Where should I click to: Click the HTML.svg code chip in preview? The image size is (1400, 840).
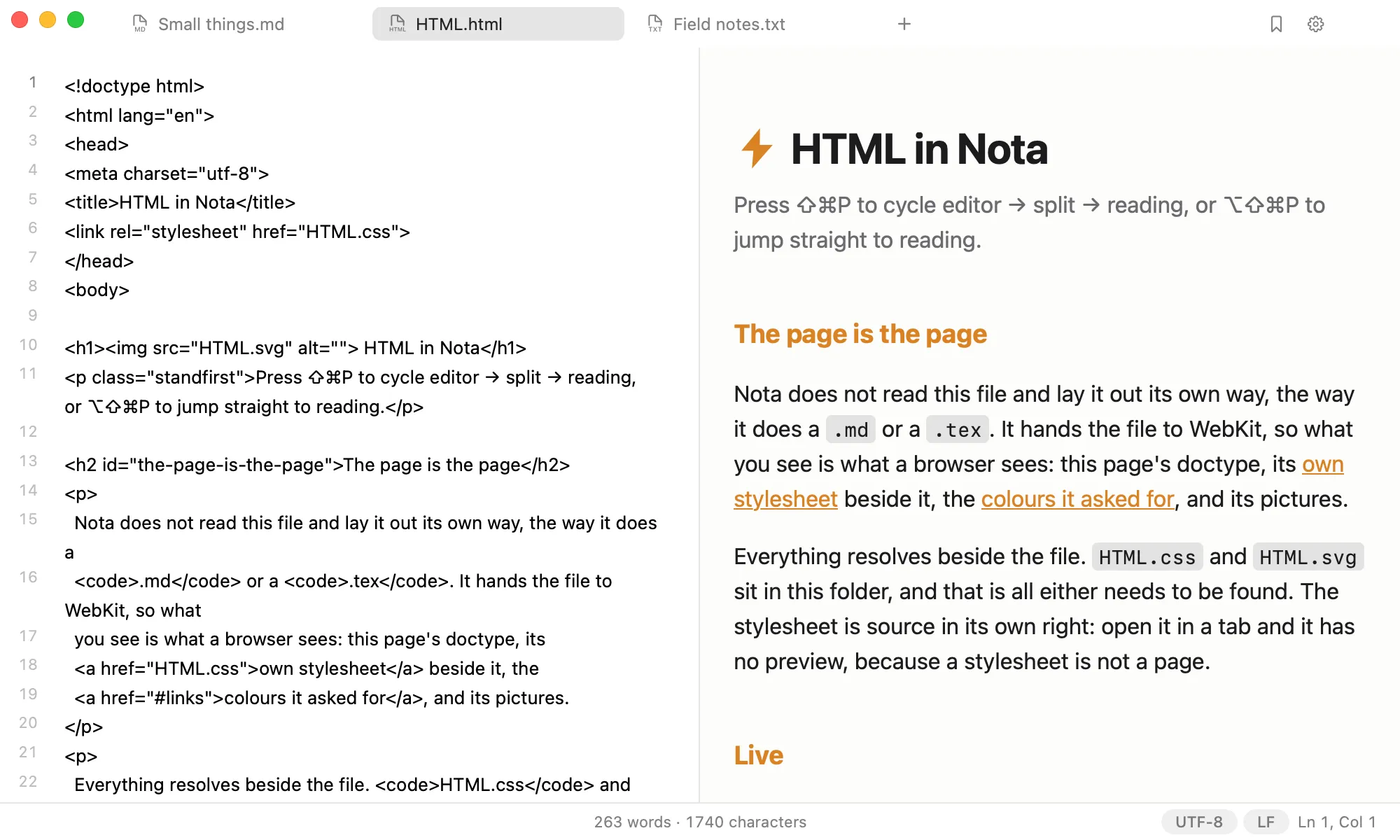[x=1308, y=556]
